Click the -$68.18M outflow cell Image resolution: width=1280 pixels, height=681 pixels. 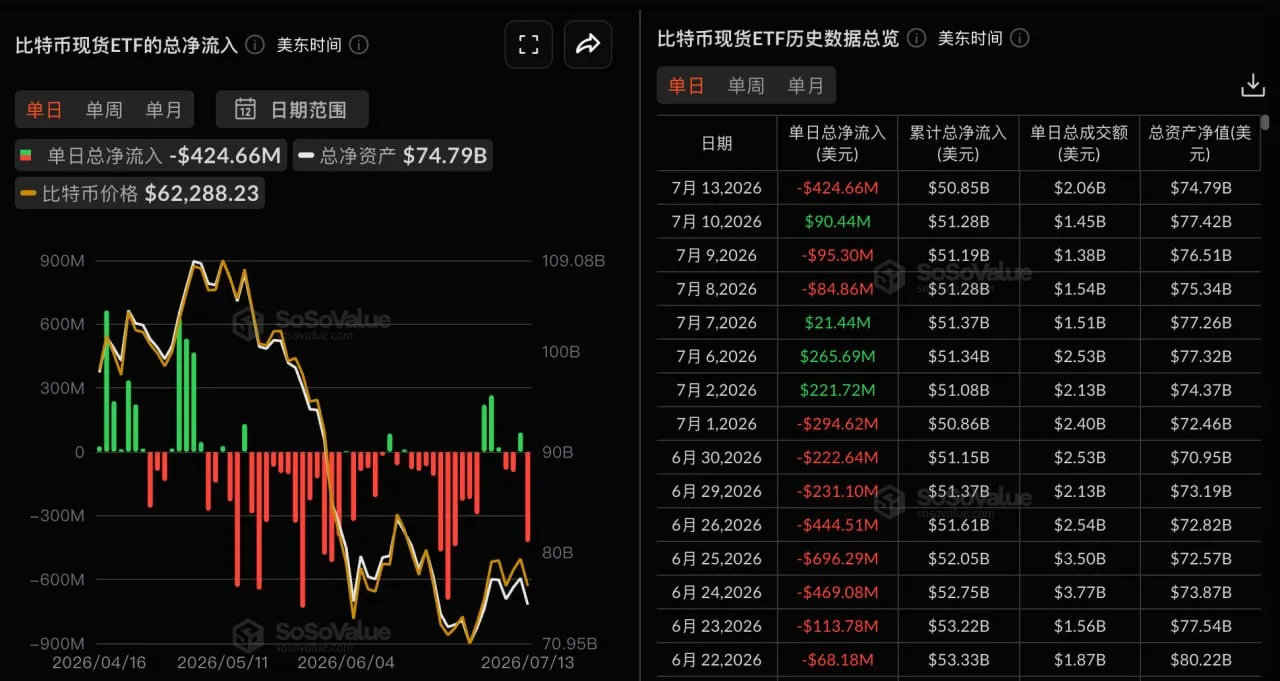tap(837, 660)
